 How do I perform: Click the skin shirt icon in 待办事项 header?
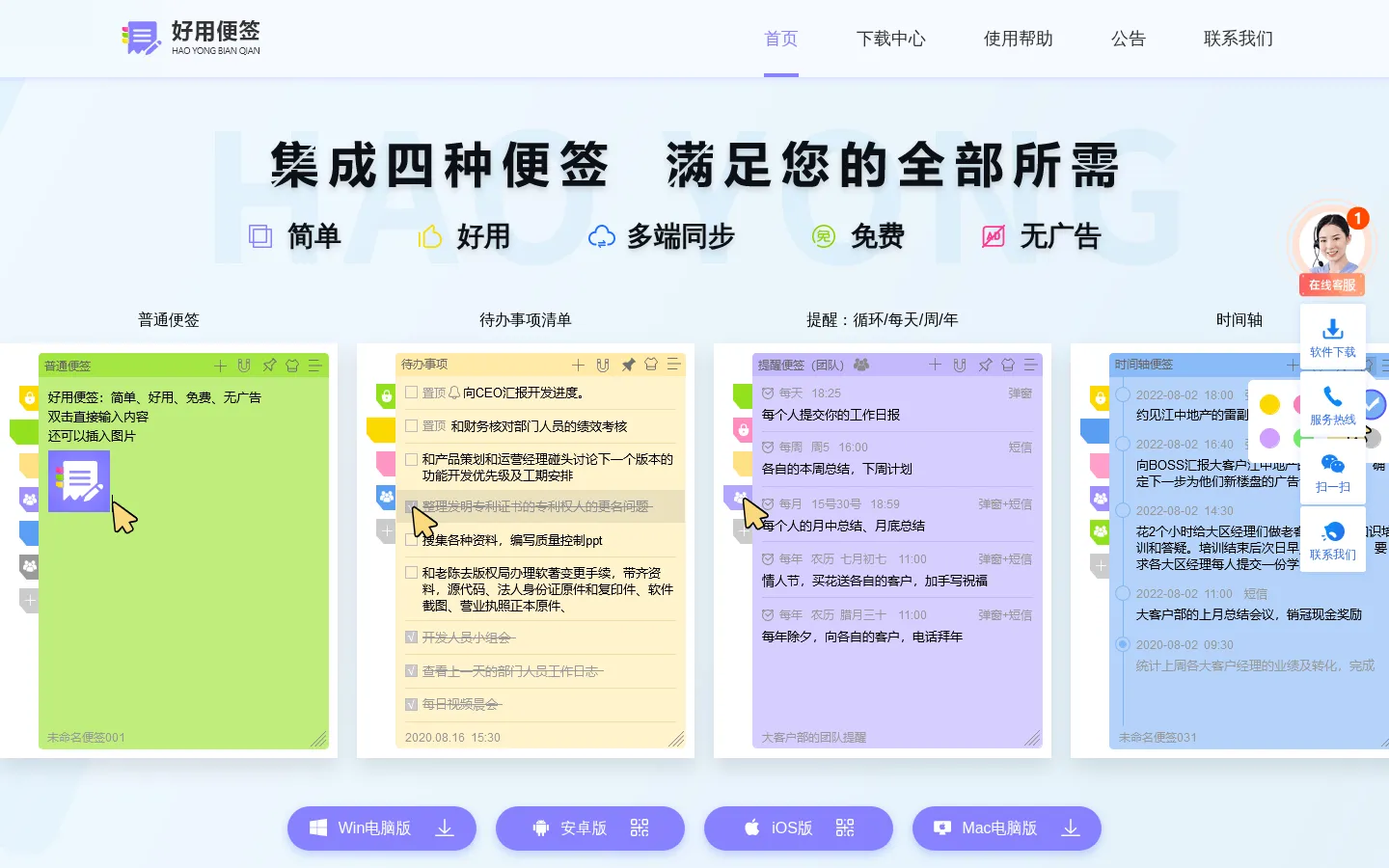click(651, 365)
